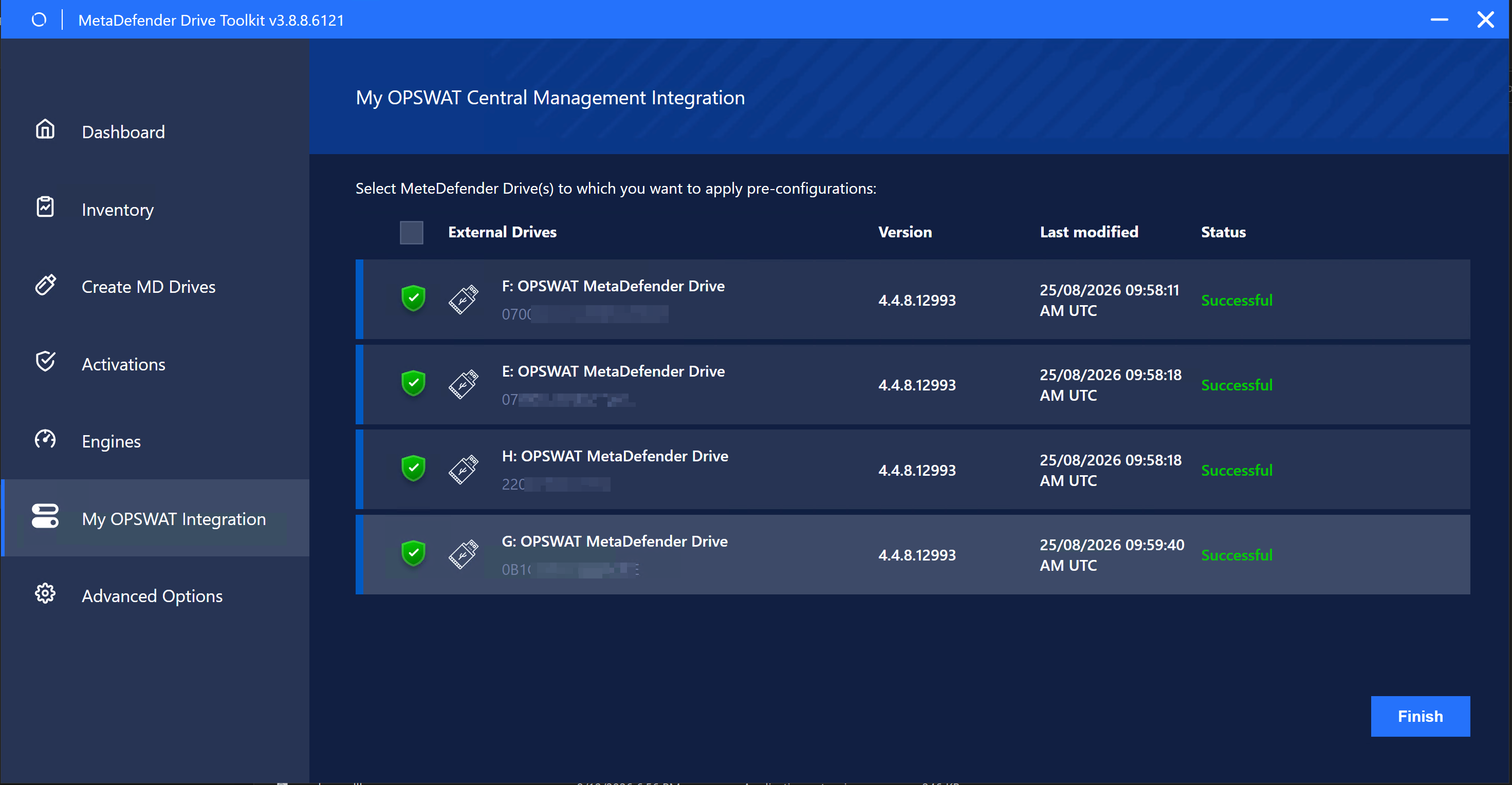Click the OPSWAT logo in title bar

[39, 20]
